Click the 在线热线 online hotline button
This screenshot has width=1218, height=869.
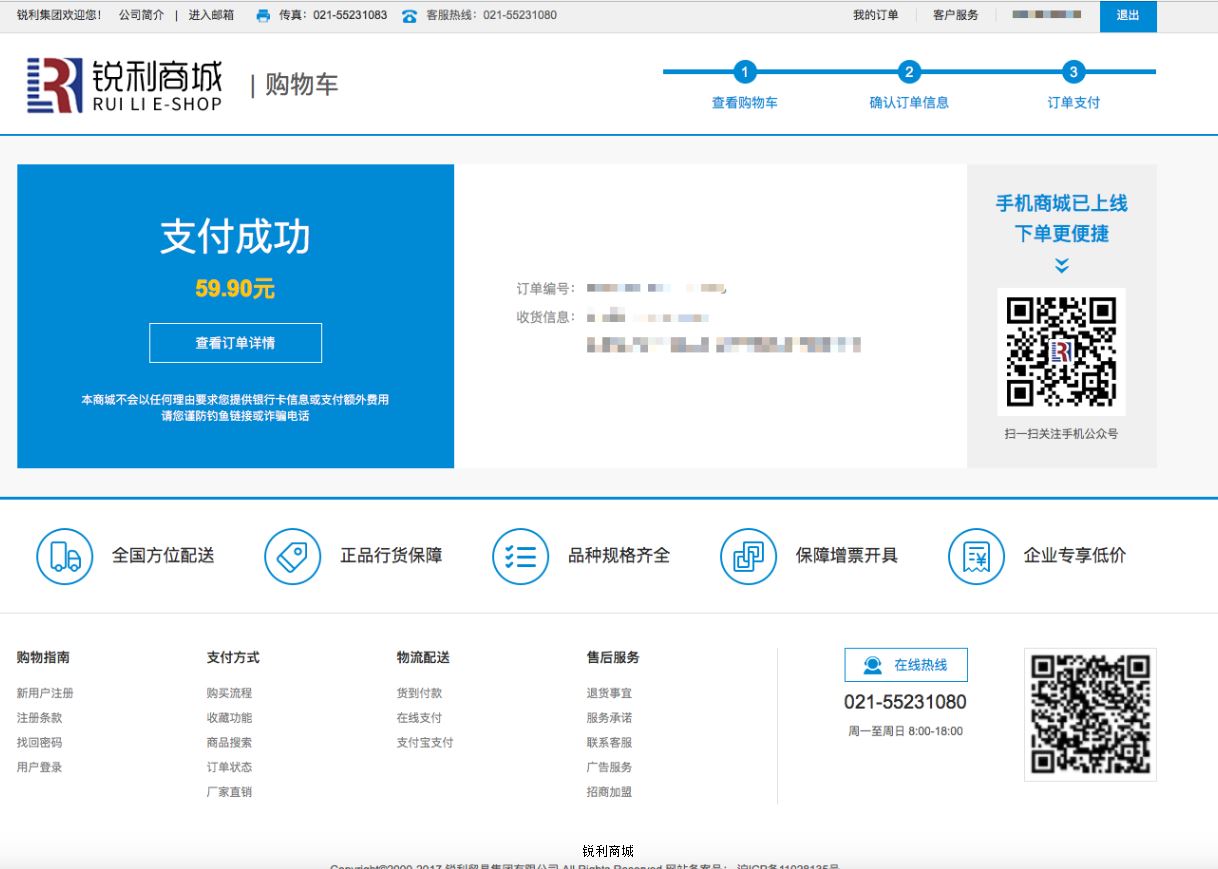tap(905, 665)
